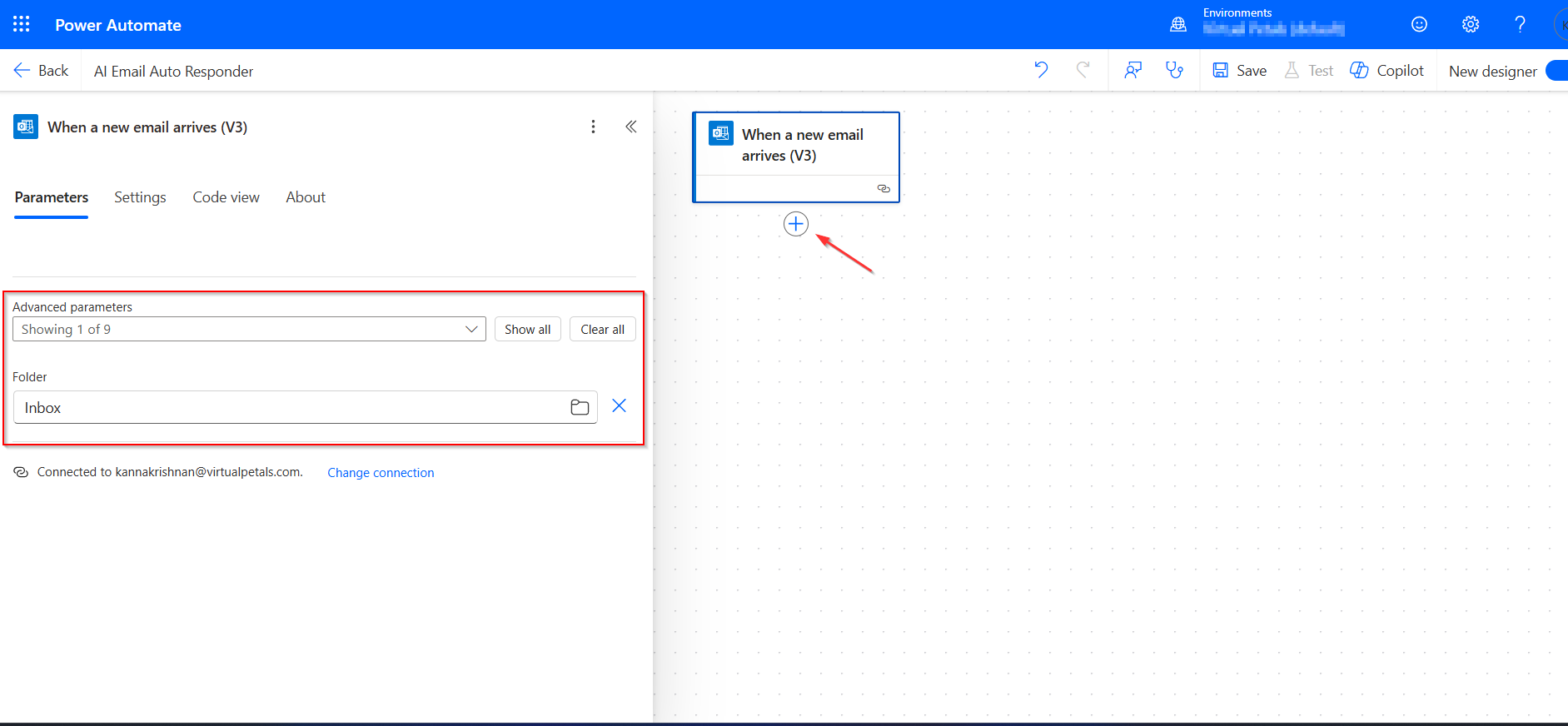Remove the Folder parameter with X
The width and height of the screenshot is (1568, 726).
[619, 405]
